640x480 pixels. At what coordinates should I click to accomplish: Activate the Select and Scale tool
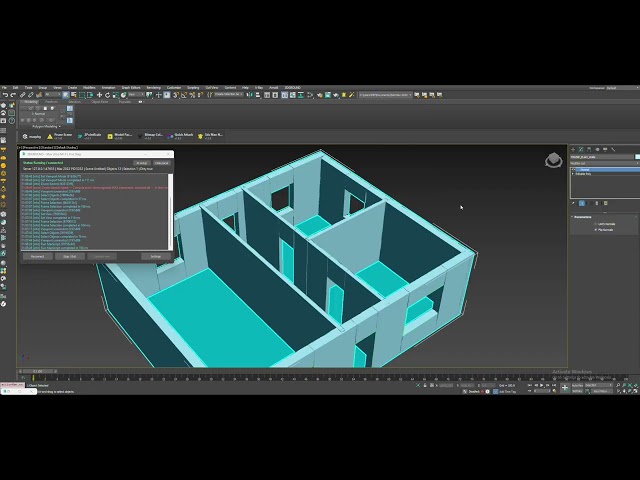pyautogui.click(x=116, y=95)
